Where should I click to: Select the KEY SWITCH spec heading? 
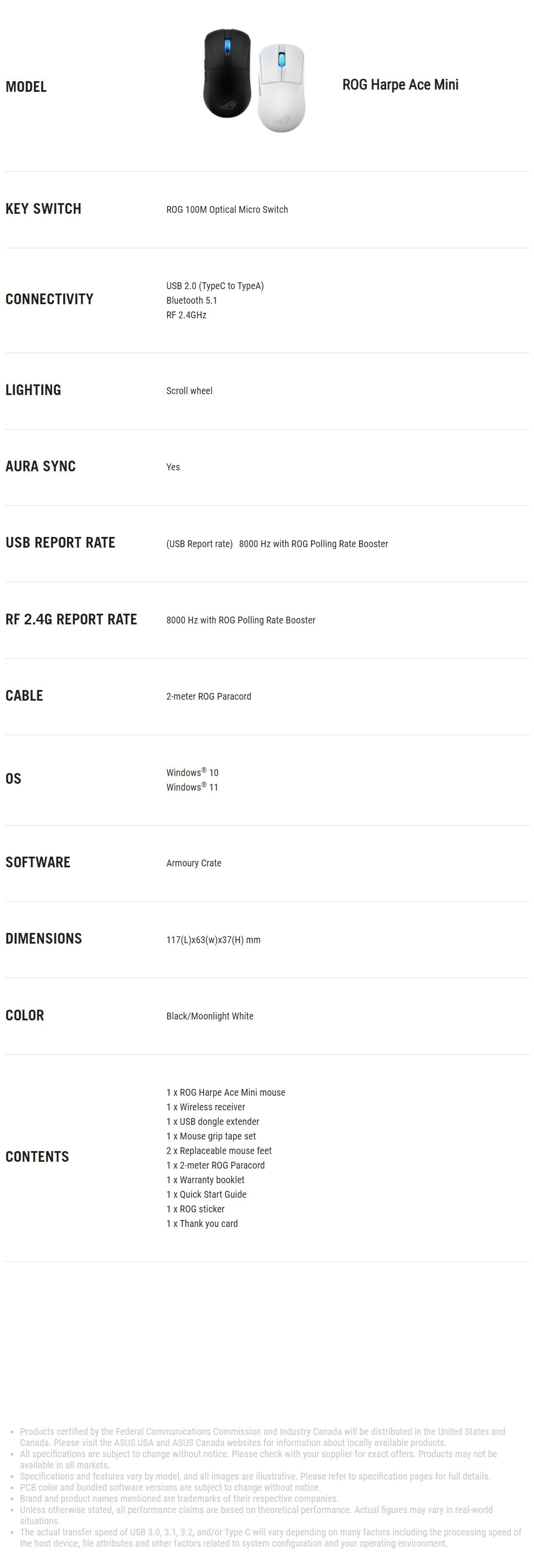tap(43, 209)
